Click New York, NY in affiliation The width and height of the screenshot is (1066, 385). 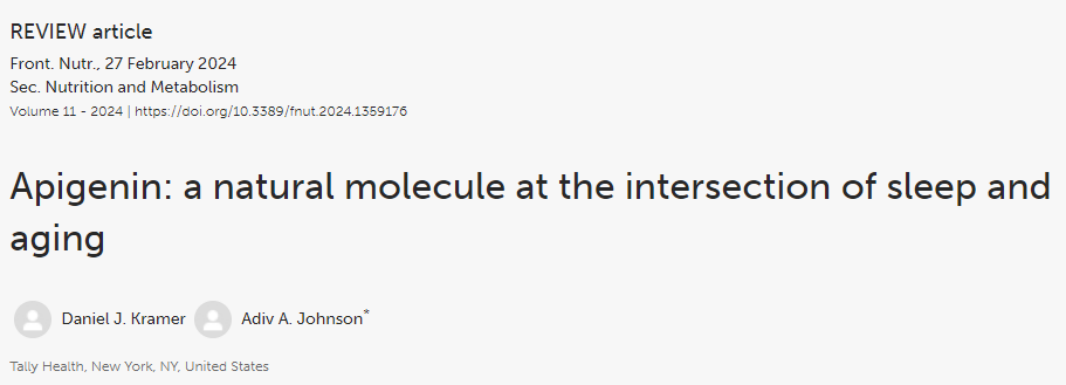135,367
